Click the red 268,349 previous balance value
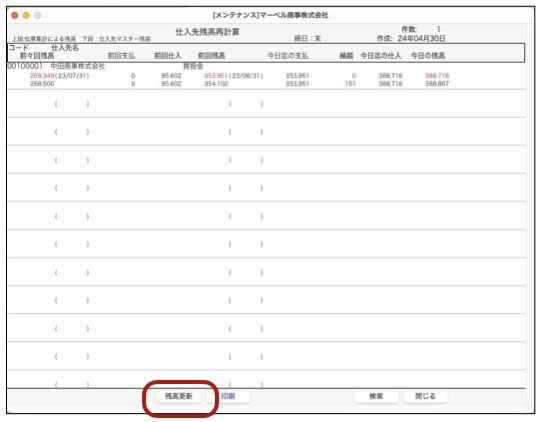The image size is (549, 422). 42,76
